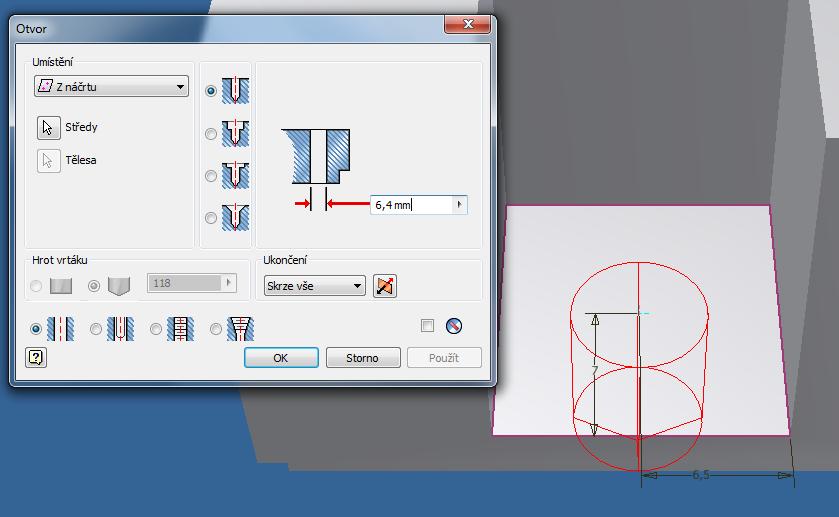Screen dimensions: 839x517
Task: Click the tapped hole icon
Action: 180,329
